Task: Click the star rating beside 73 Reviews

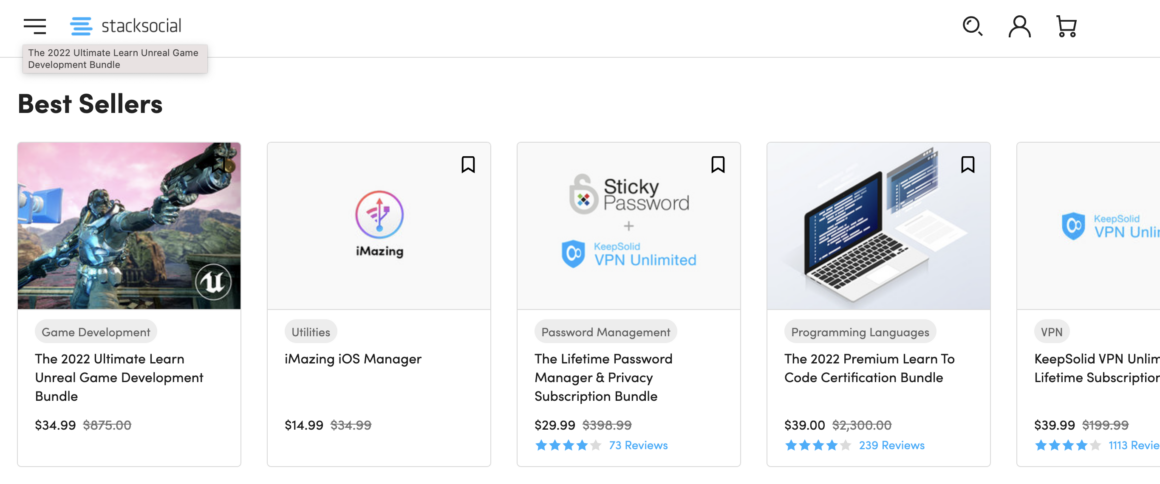Action: [x=568, y=446]
